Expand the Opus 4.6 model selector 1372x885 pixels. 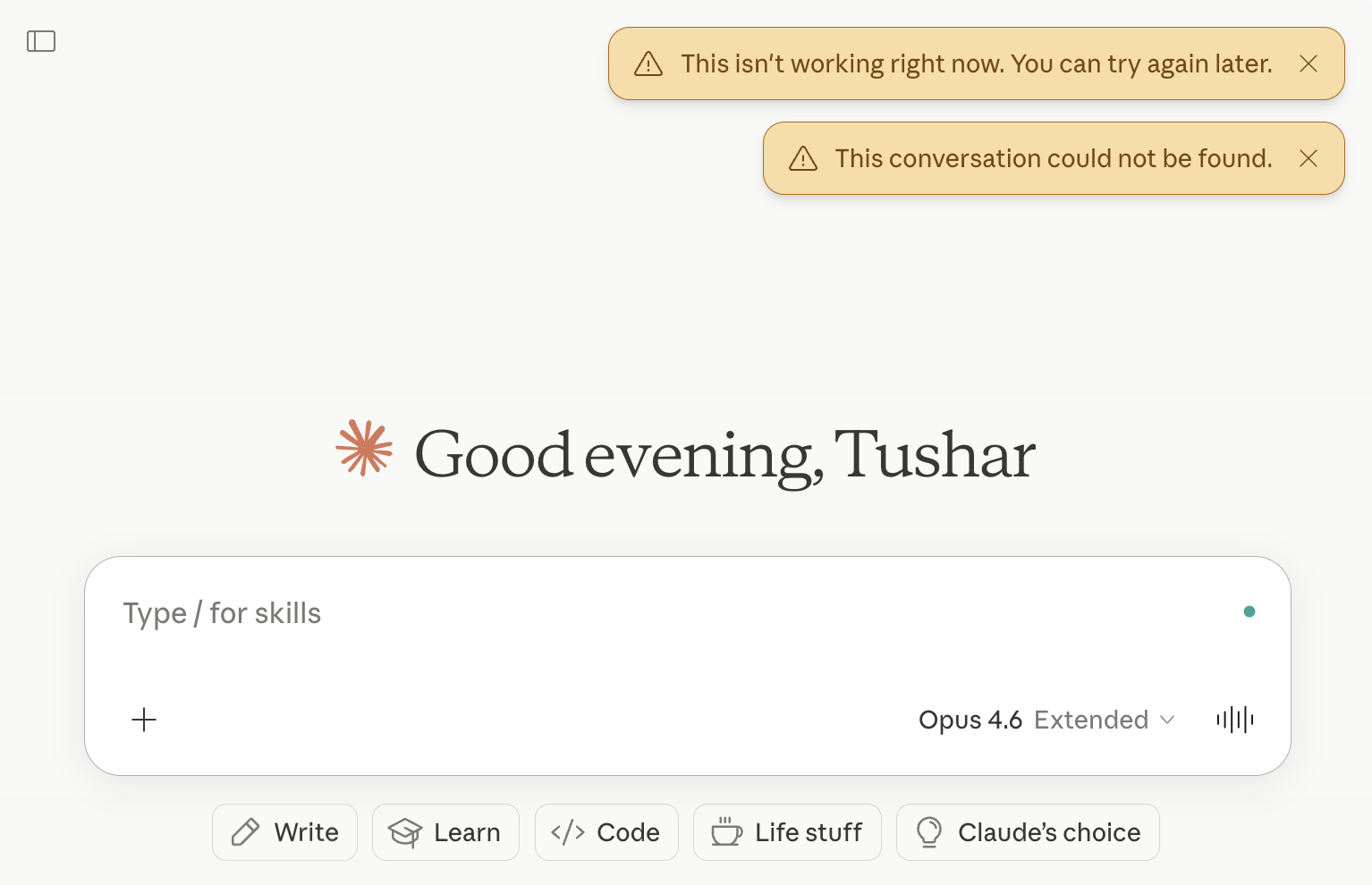1046,720
